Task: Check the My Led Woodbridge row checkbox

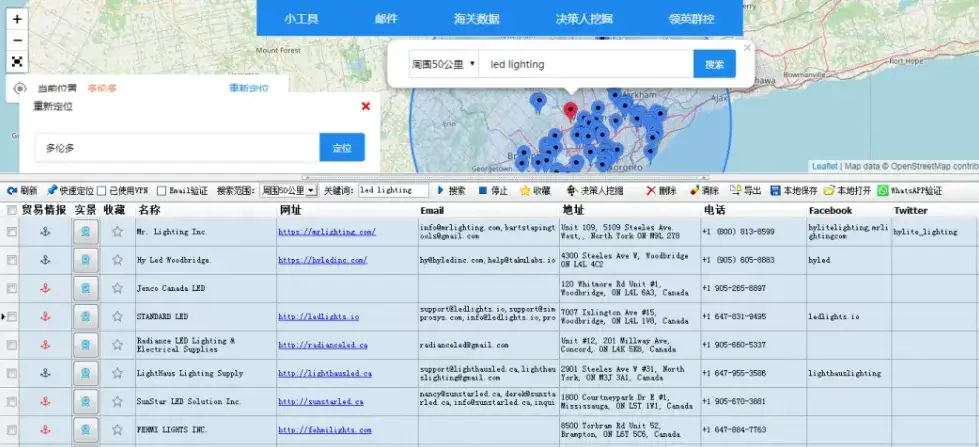Action: click(x=11, y=260)
